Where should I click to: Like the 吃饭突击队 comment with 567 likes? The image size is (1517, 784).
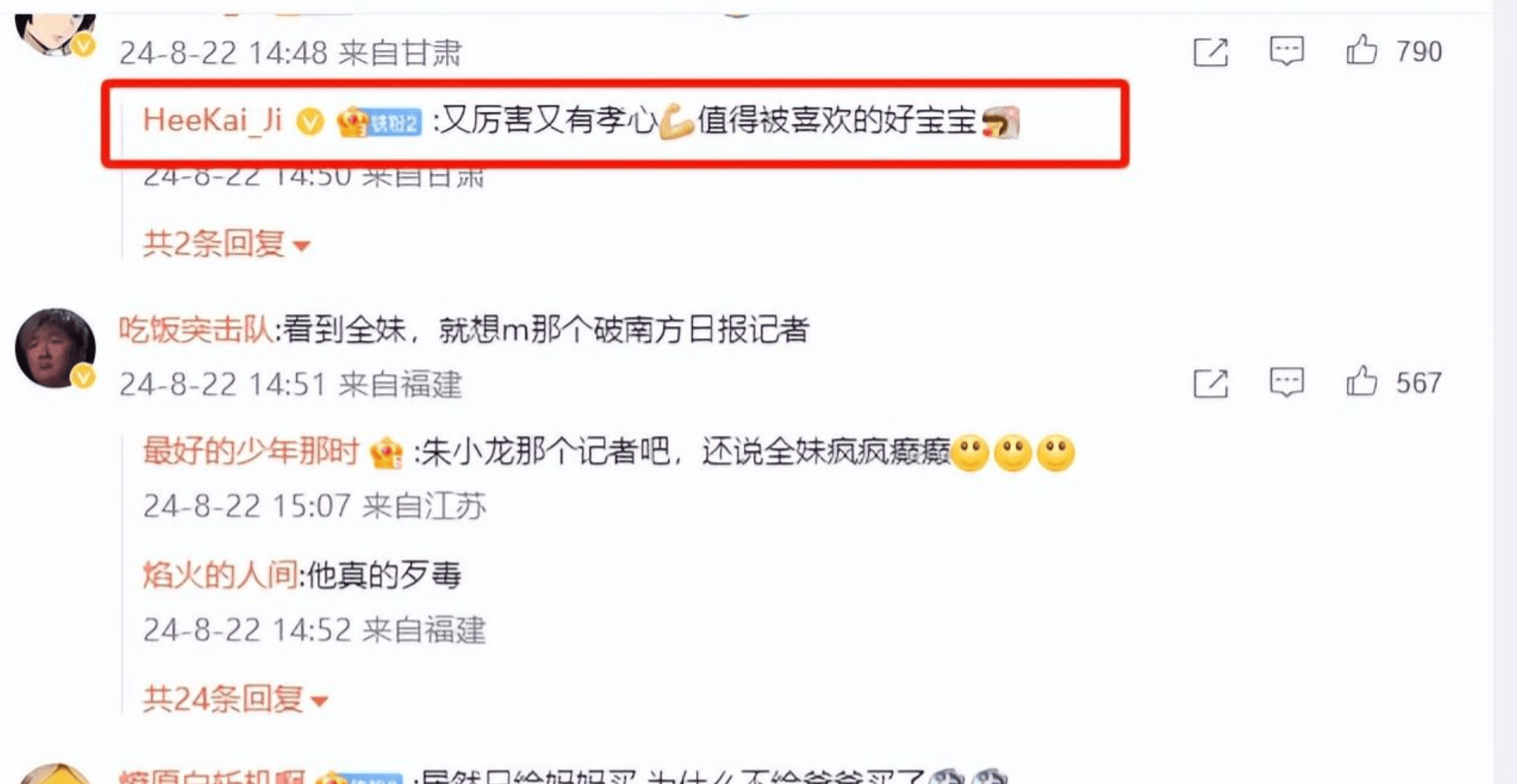(1361, 381)
